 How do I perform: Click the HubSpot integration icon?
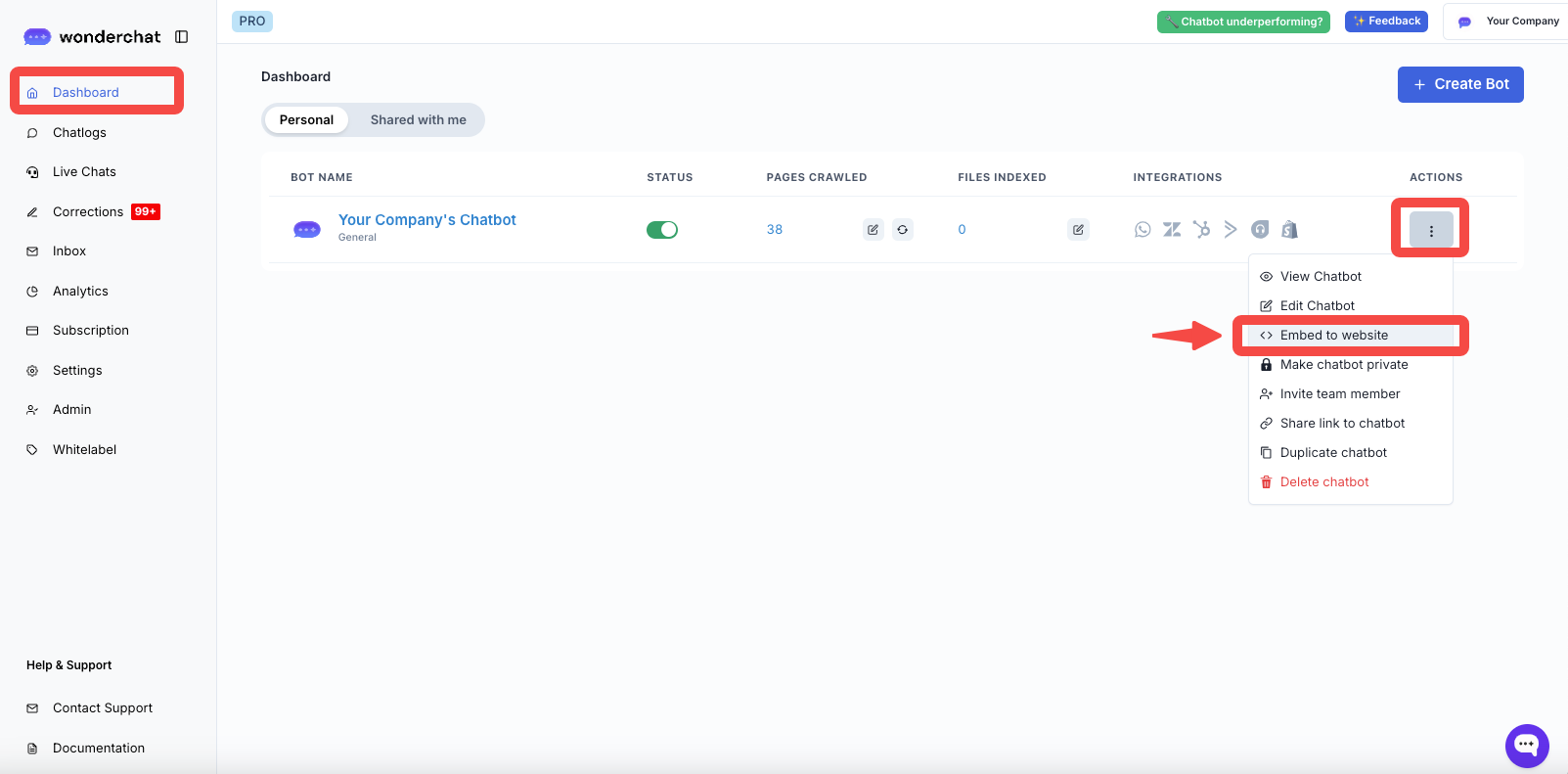1201,230
